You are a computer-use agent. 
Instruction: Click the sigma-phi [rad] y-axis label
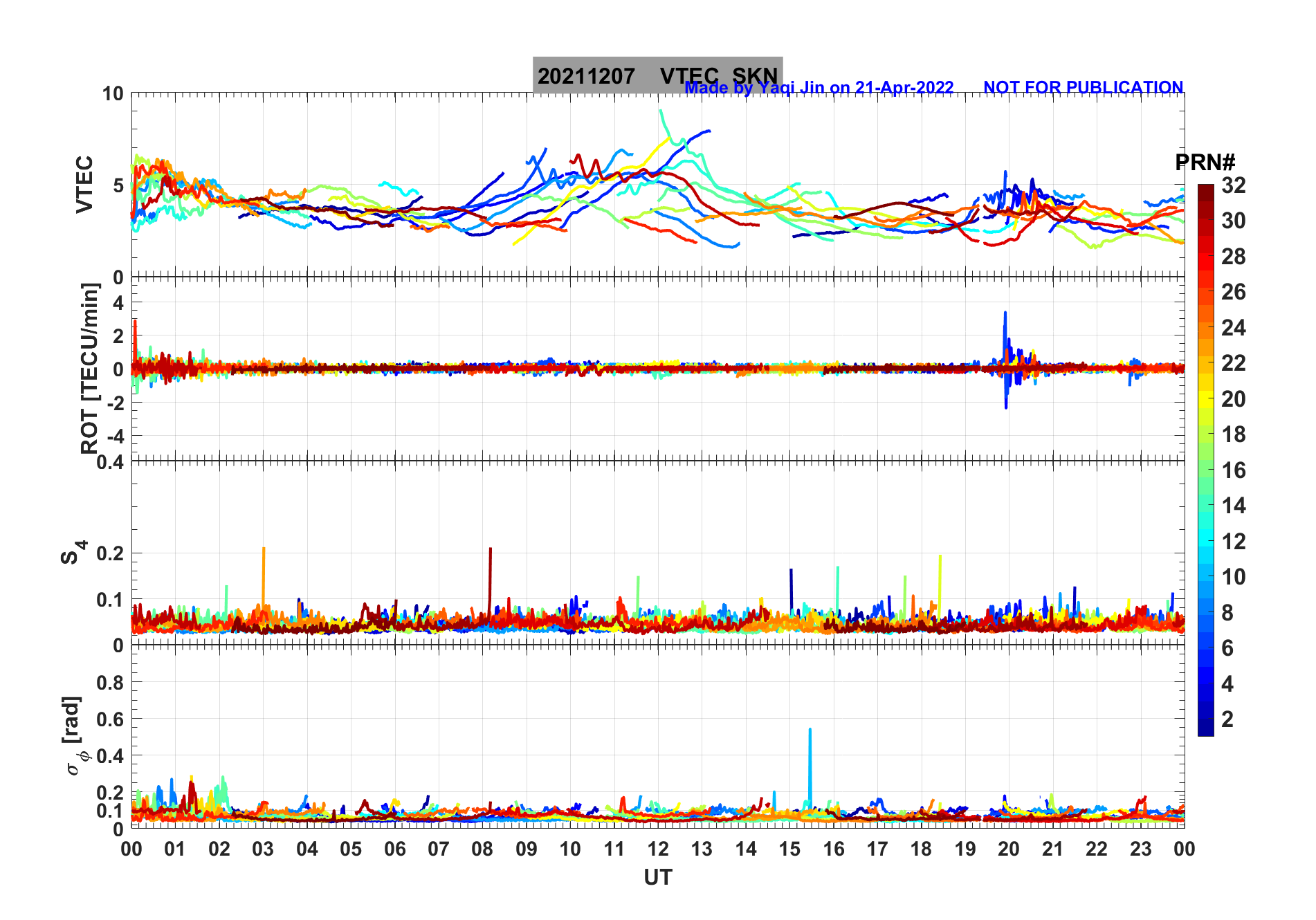pos(75,736)
